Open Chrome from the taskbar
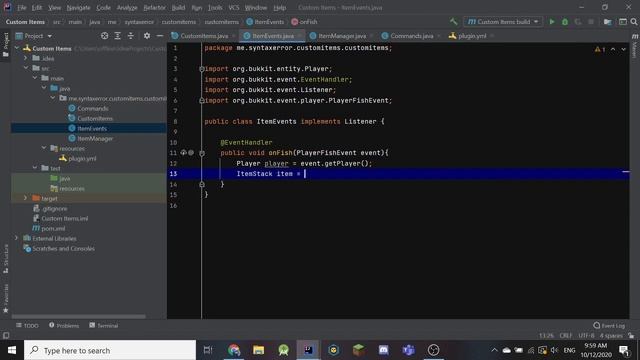This screenshot has height=360, width=640. click(234, 350)
